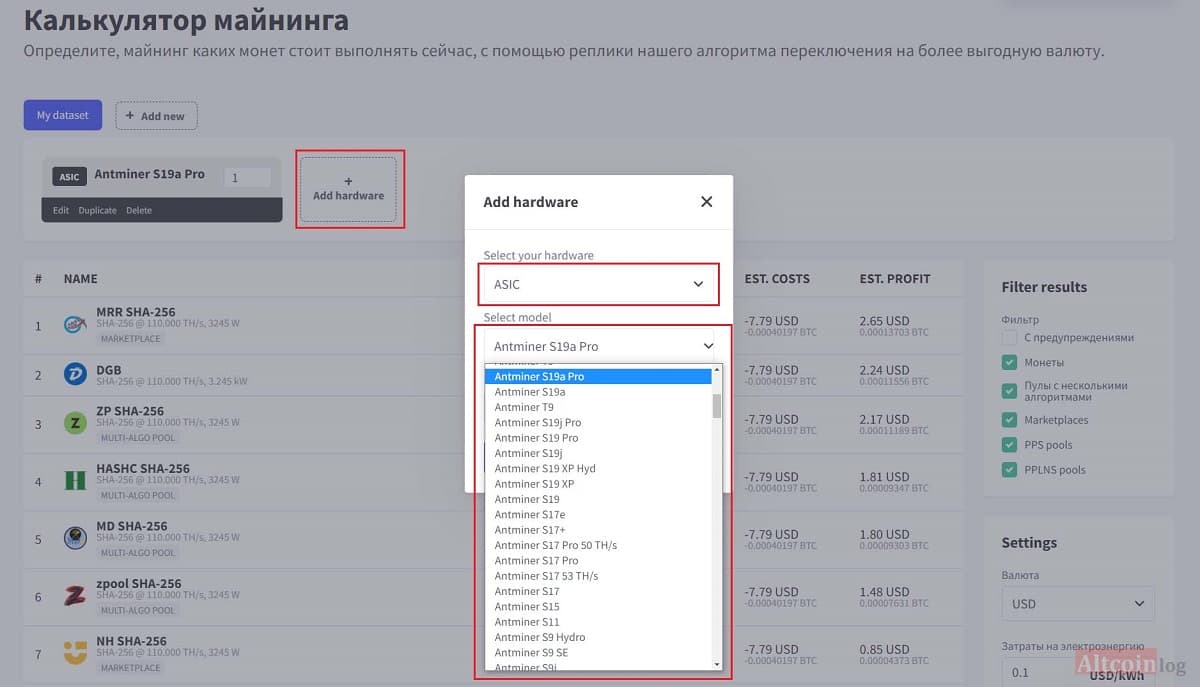Toggle the 'С предупреждениями' filter checkbox

tap(1010, 338)
